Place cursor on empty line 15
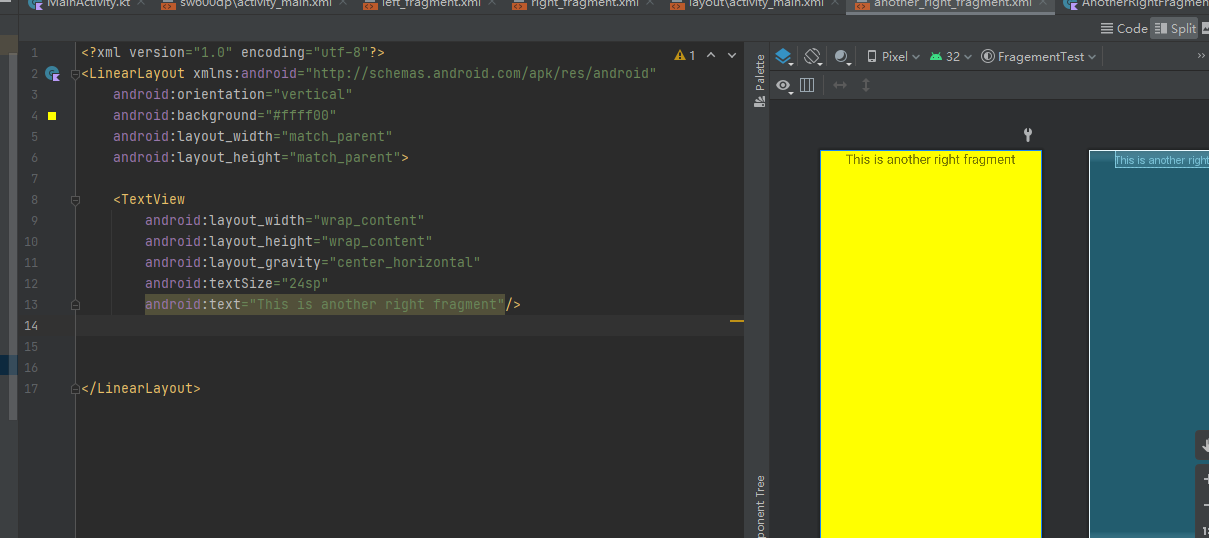The width and height of the screenshot is (1209, 538). point(410,346)
